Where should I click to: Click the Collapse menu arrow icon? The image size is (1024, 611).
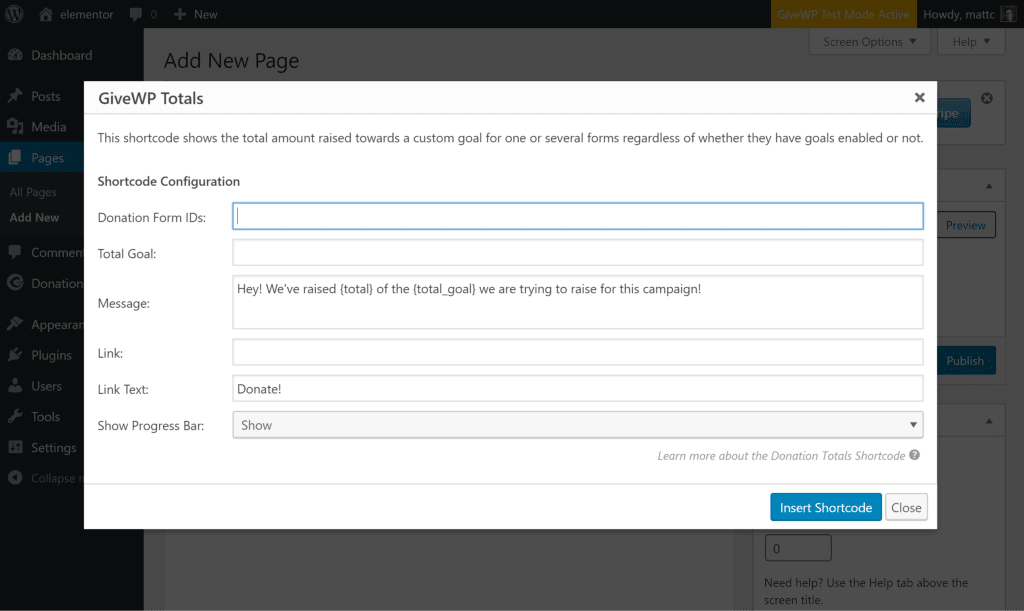tap(15, 478)
